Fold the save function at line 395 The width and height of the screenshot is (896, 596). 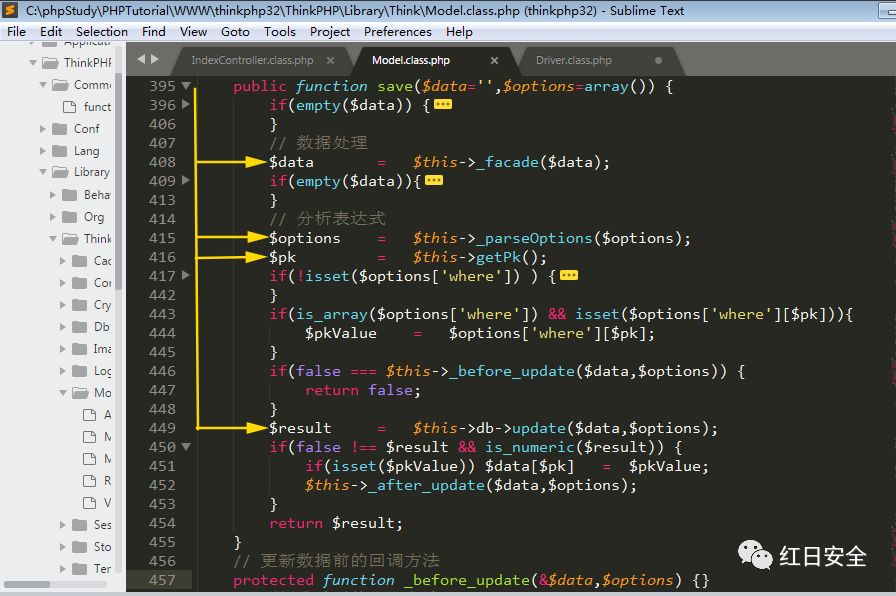[x=186, y=86]
